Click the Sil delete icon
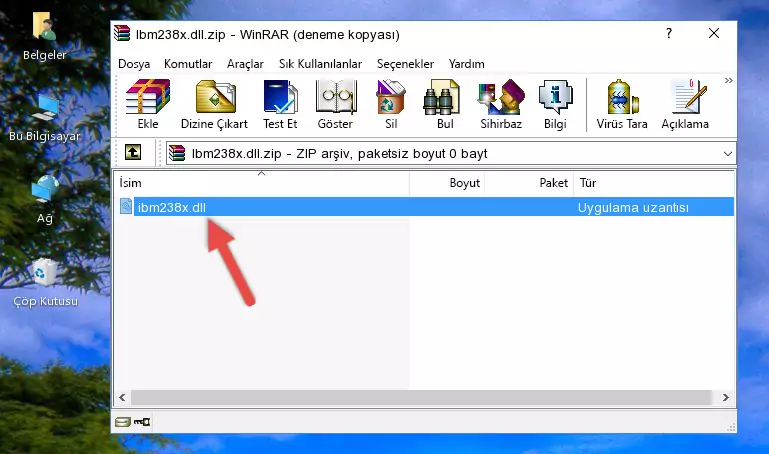Screen dimensions: 769x454 (x=391, y=104)
